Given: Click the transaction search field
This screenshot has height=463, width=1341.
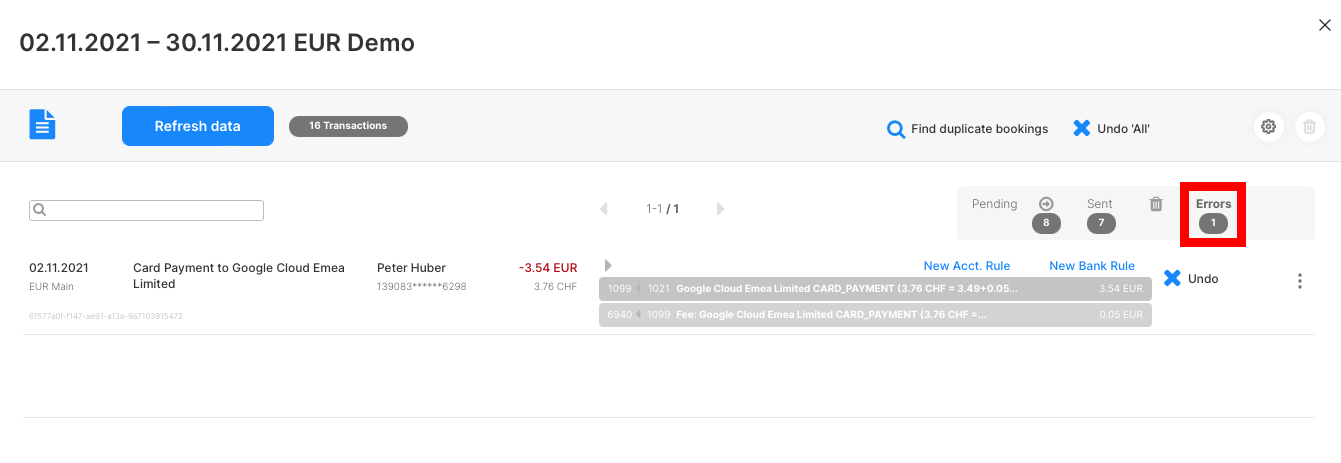Looking at the screenshot, I should (x=146, y=210).
